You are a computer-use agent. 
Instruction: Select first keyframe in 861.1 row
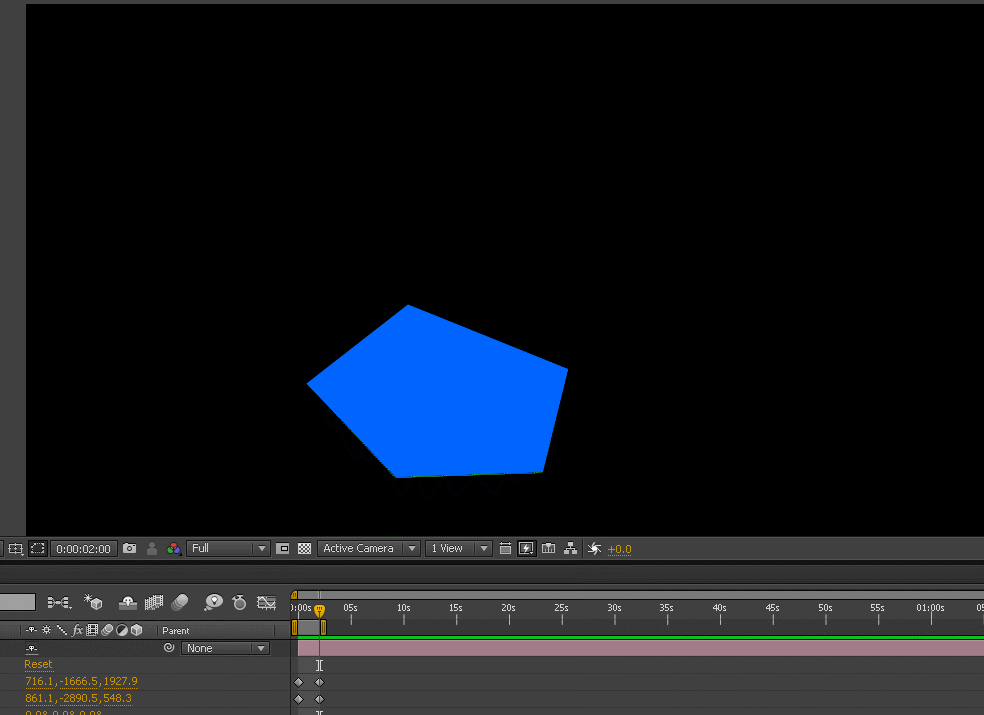click(299, 699)
